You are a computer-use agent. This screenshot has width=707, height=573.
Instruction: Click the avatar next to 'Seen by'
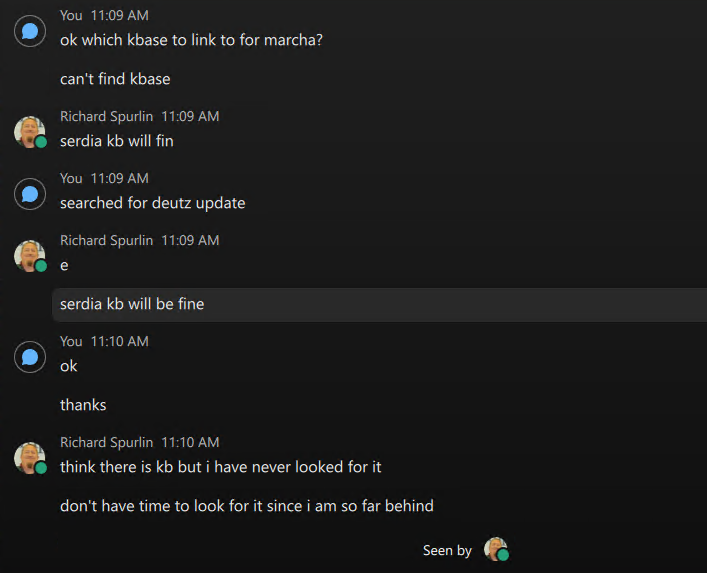pos(496,549)
